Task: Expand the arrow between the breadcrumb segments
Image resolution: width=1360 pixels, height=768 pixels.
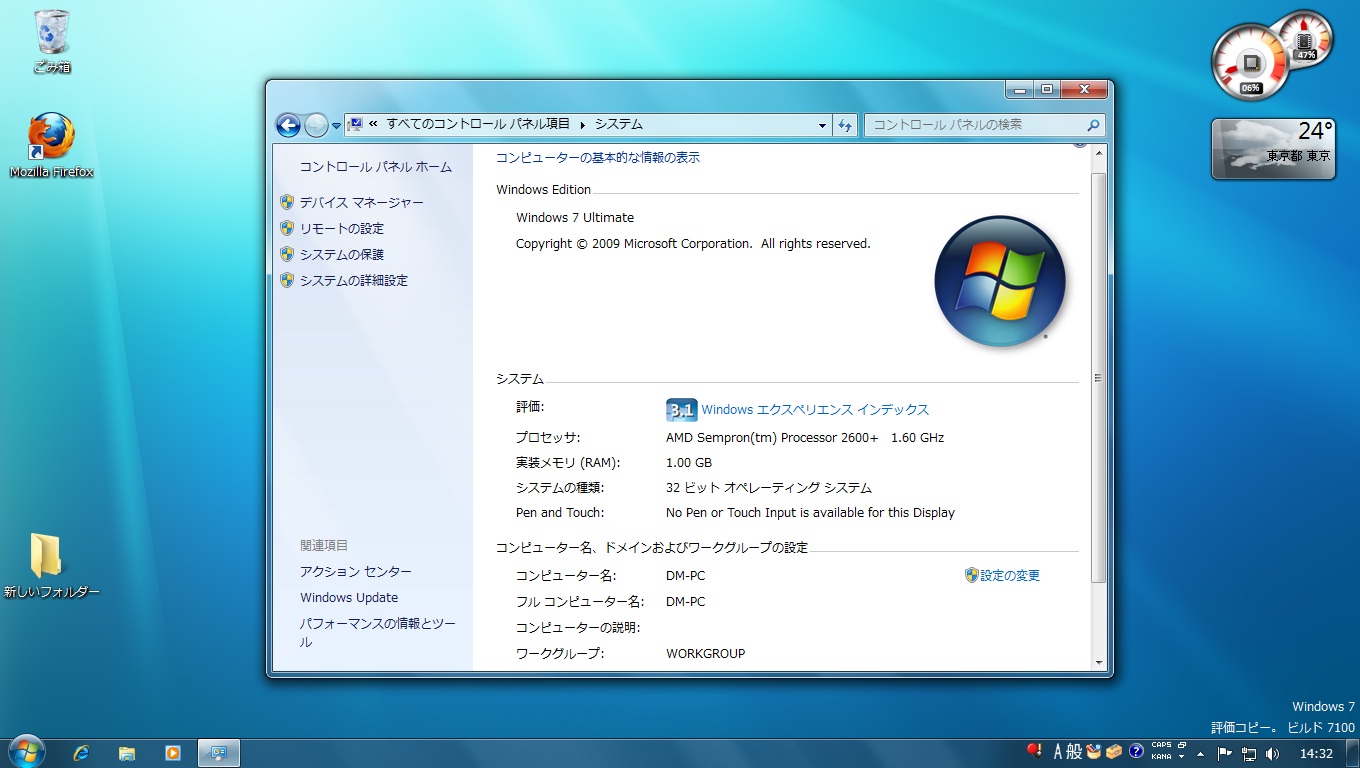Action: (x=583, y=125)
